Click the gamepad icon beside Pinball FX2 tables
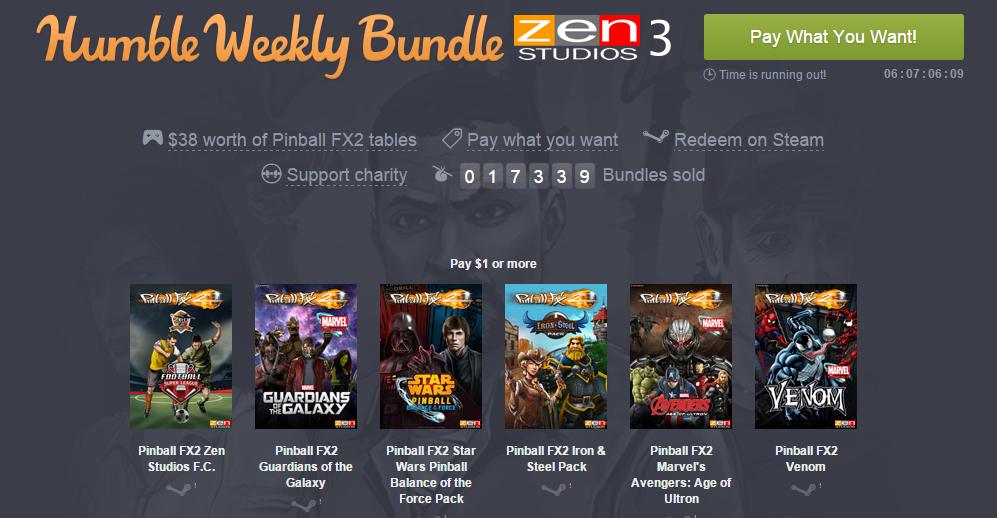The height and width of the screenshot is (518, 997). tap(153, 137)
